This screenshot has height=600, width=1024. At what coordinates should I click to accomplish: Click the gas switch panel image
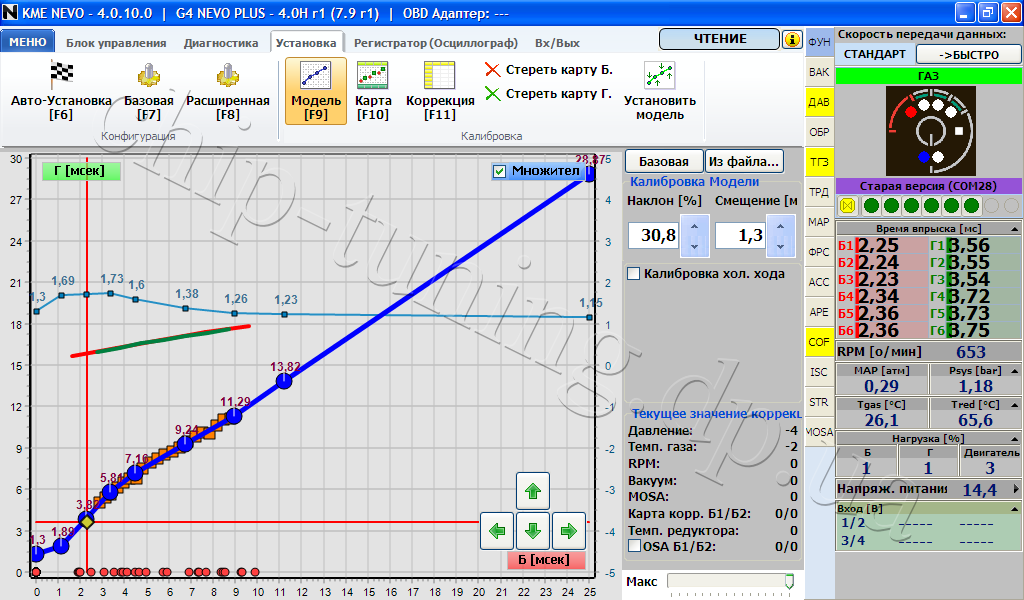[x=931, y=131]
